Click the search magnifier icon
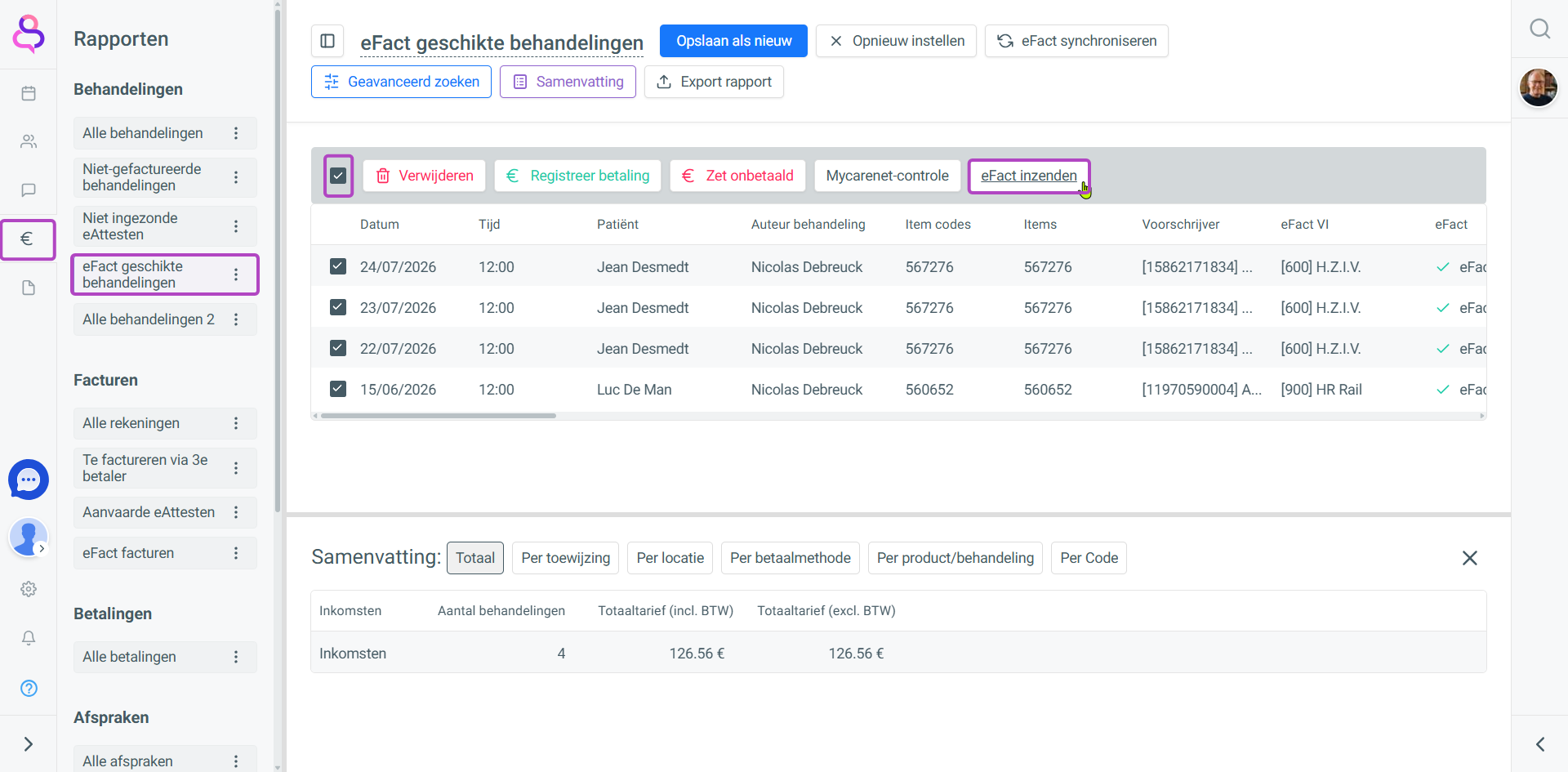The width and height of the screenshot is (1568, 772). tap(1539, 29)
